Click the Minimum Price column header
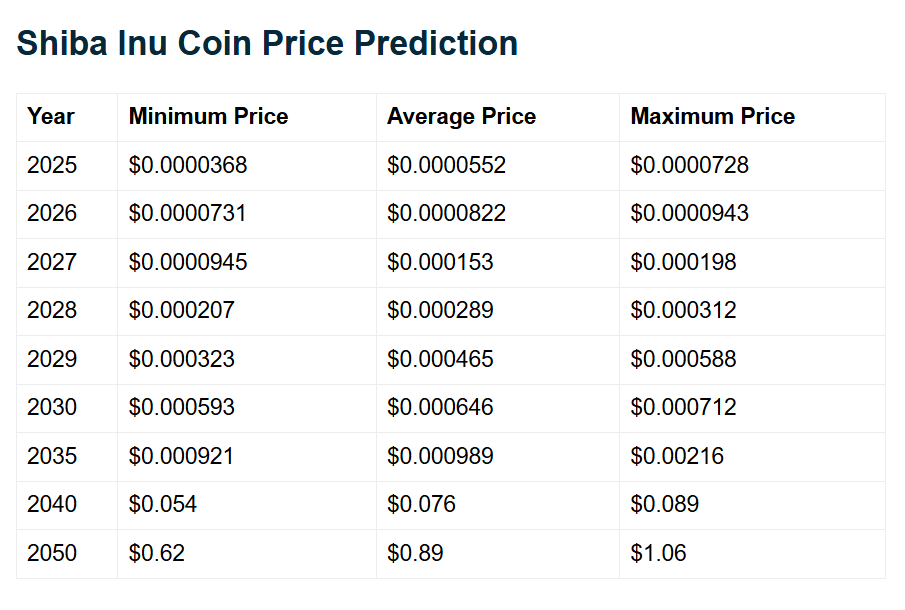 tap(208, 117)
